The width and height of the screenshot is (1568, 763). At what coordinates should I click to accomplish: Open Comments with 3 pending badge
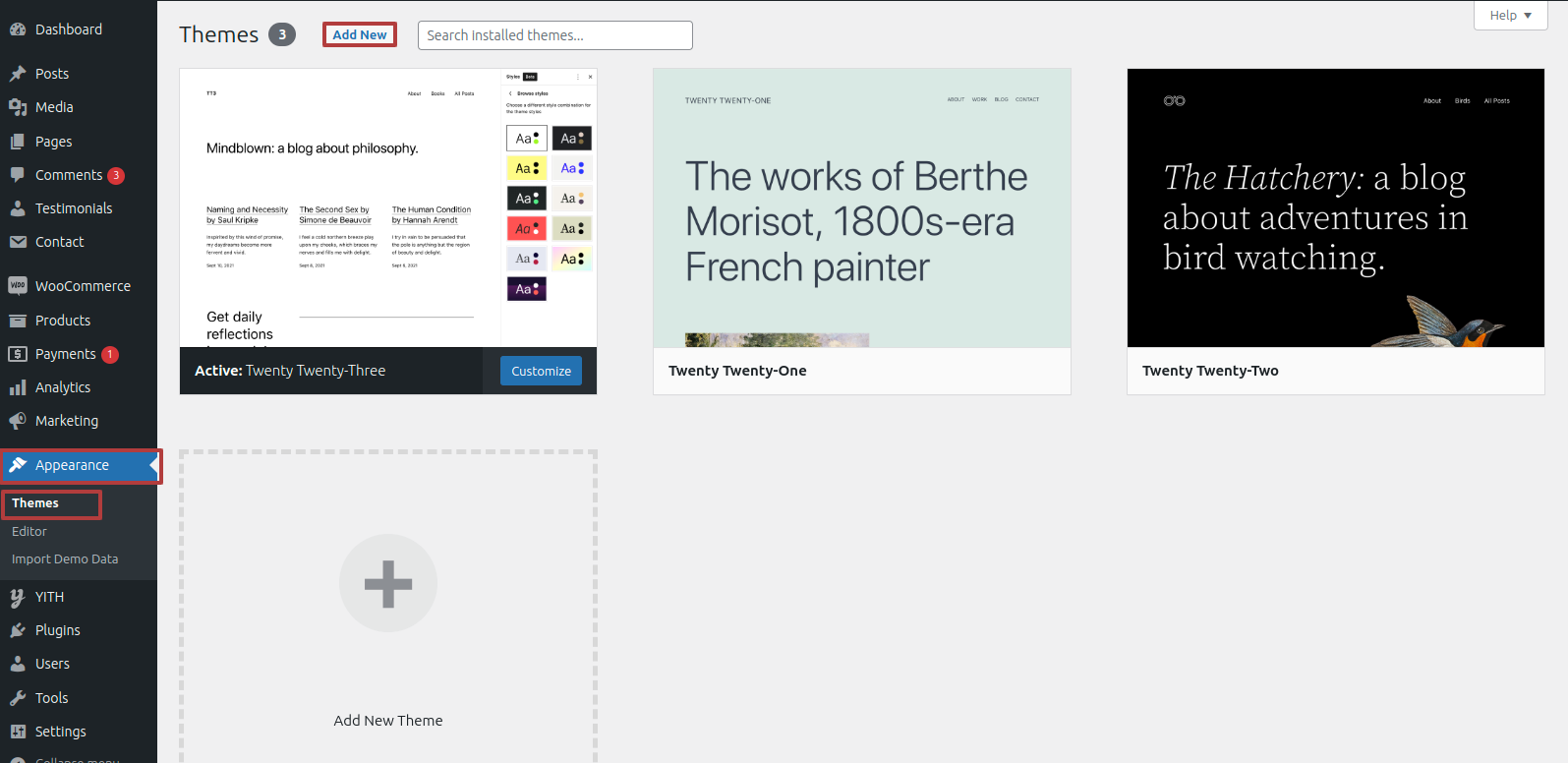69,175
